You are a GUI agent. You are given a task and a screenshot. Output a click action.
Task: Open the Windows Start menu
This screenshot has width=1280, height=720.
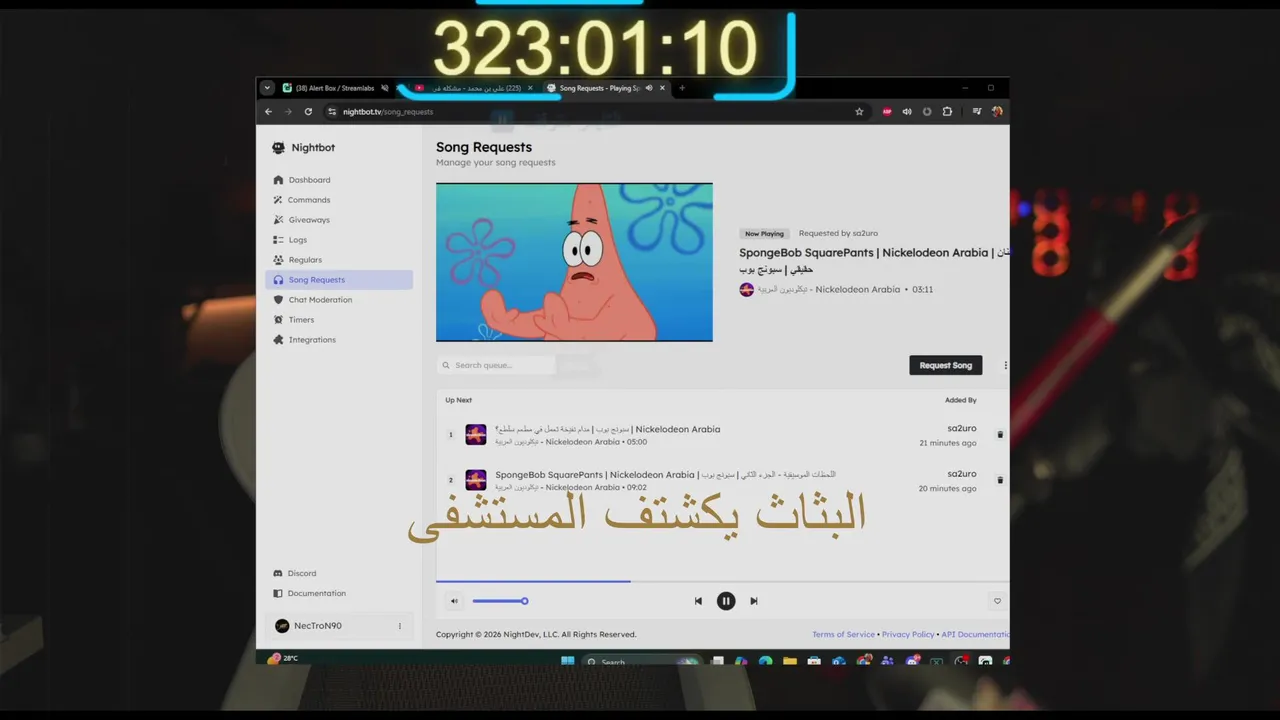point(568,661)
